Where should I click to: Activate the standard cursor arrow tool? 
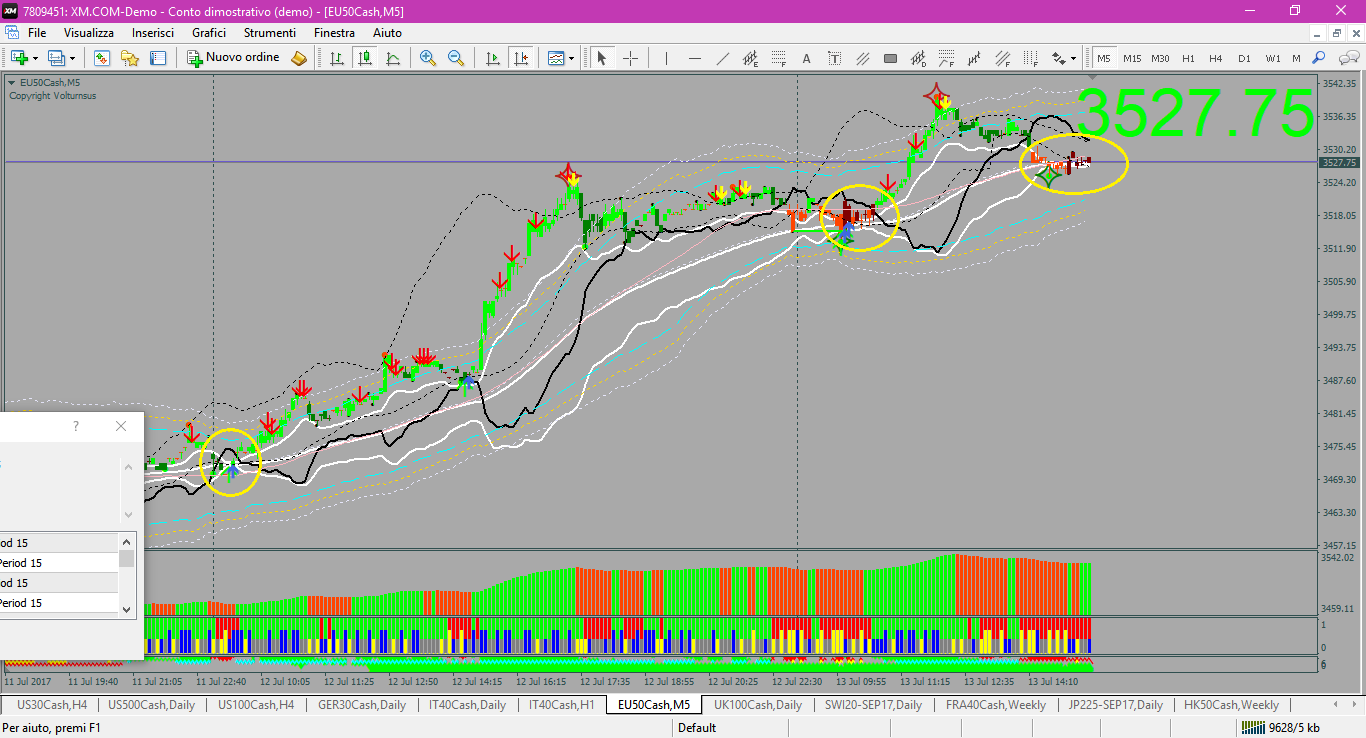602,58
